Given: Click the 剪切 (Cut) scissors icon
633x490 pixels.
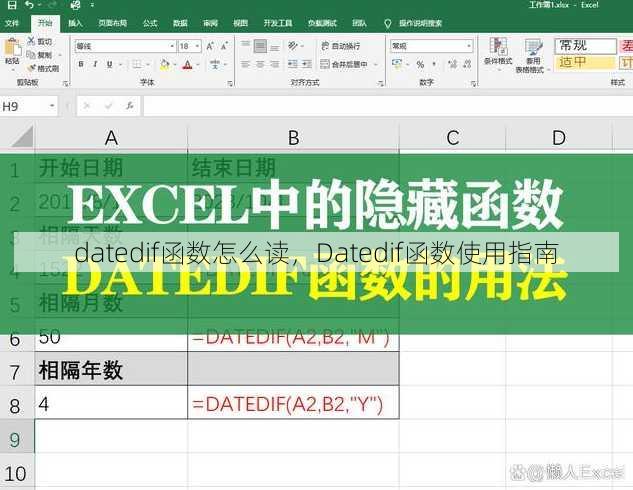Looking at the screenshot, I should tap(31, 41).
